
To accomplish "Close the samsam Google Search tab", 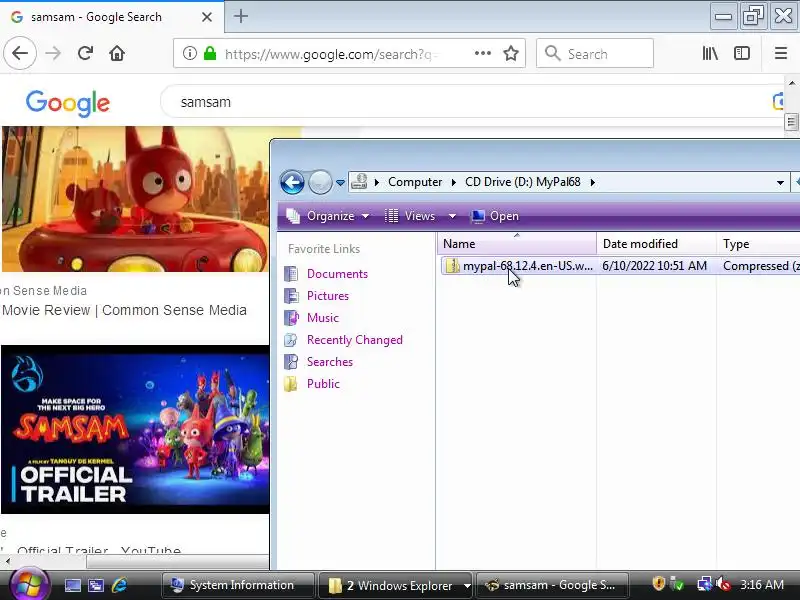I will click(x=207, y=17).
